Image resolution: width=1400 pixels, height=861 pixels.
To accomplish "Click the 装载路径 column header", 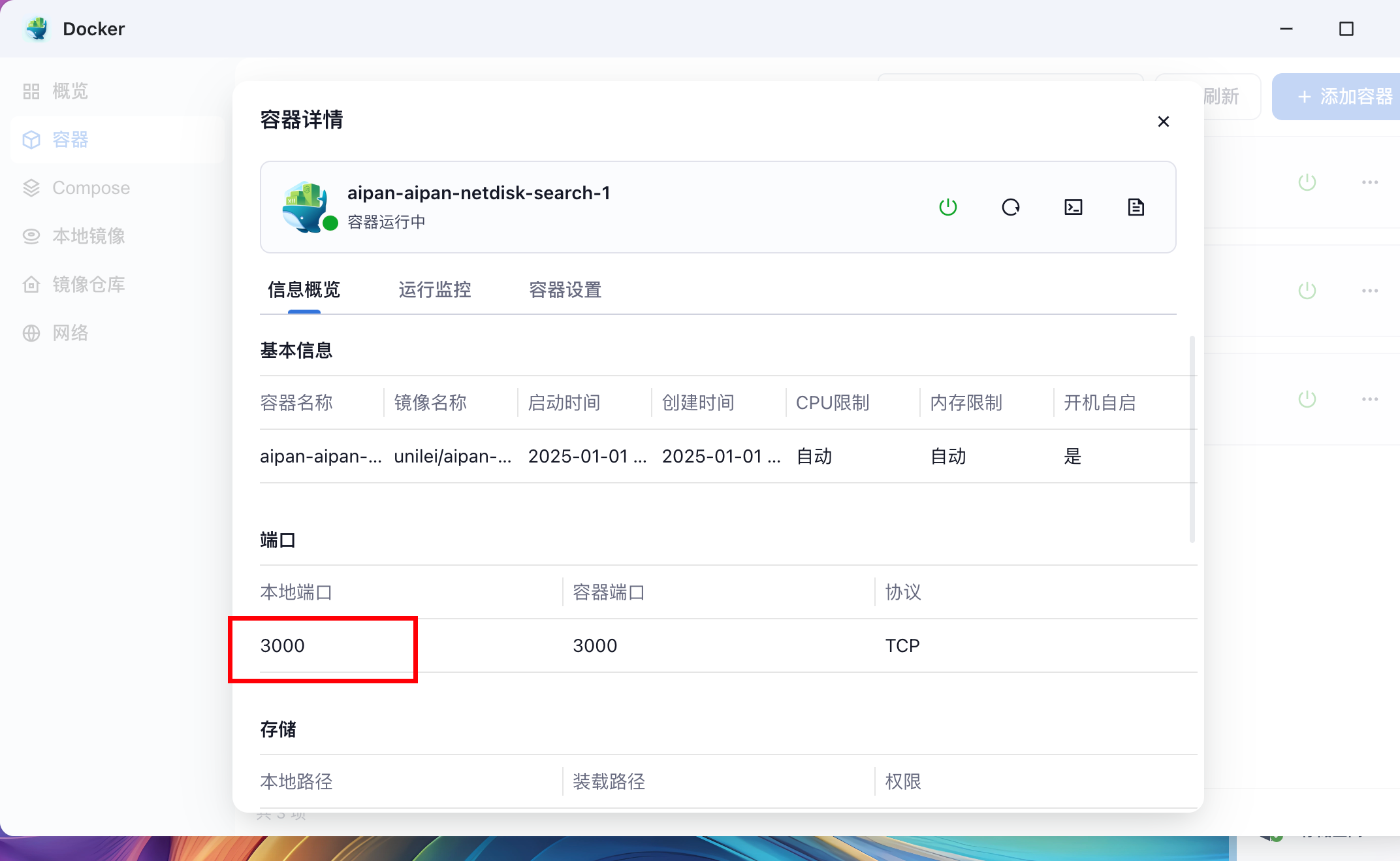I will 609,781.
